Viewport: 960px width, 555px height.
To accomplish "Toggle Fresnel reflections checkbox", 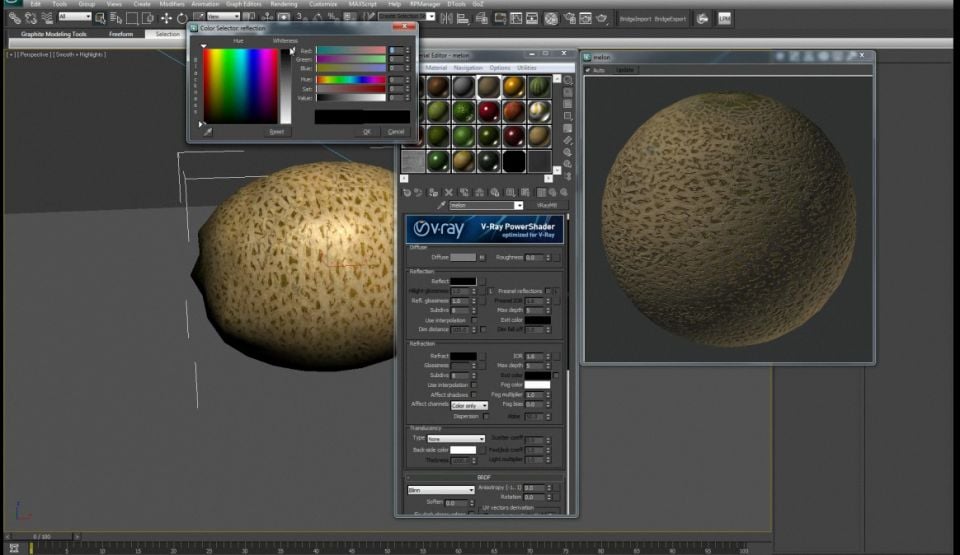I will 548,291.
